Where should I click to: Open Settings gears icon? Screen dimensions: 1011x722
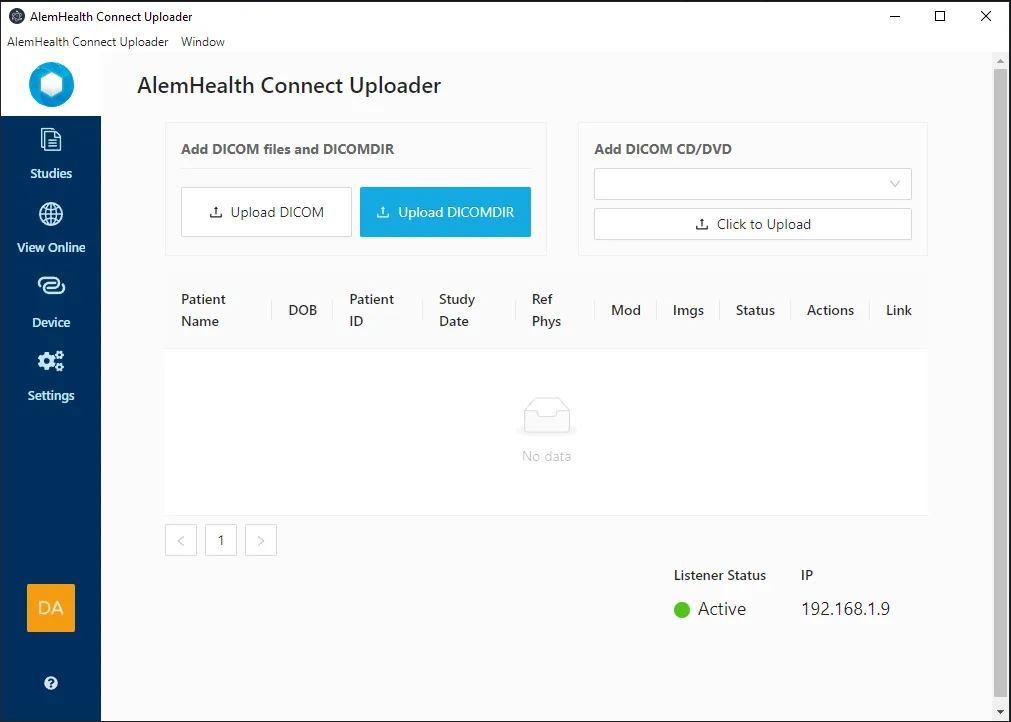(51, 361)
